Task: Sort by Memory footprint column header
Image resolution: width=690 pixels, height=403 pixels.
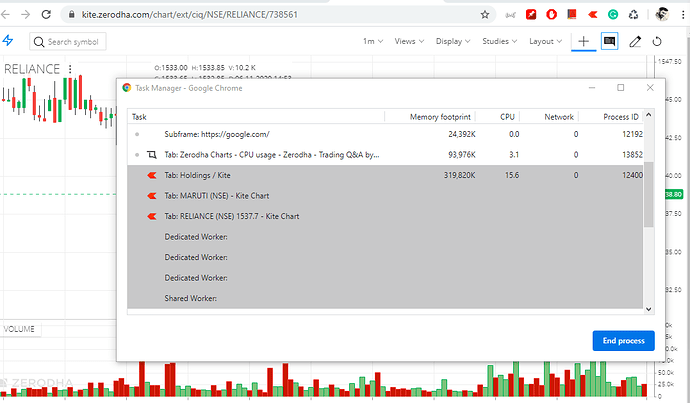Action: pyautogui.click(x=442, y=117)
